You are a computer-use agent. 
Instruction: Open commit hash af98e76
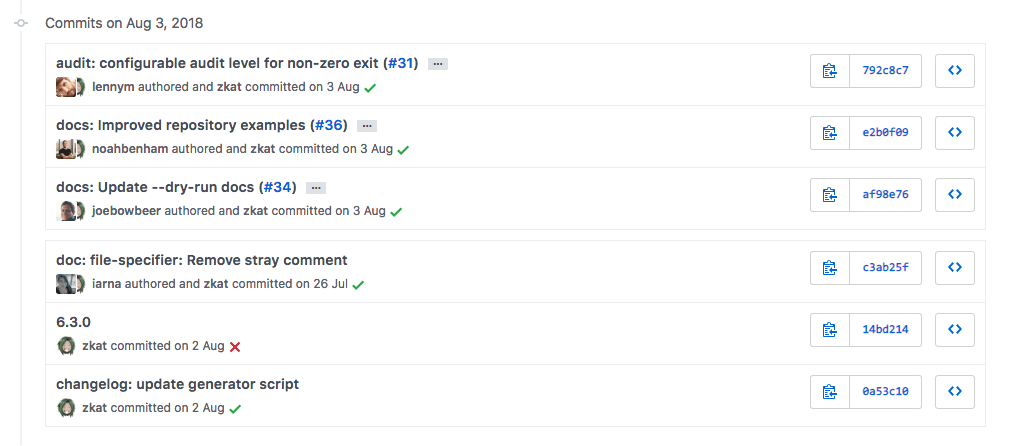click(885, 195)
